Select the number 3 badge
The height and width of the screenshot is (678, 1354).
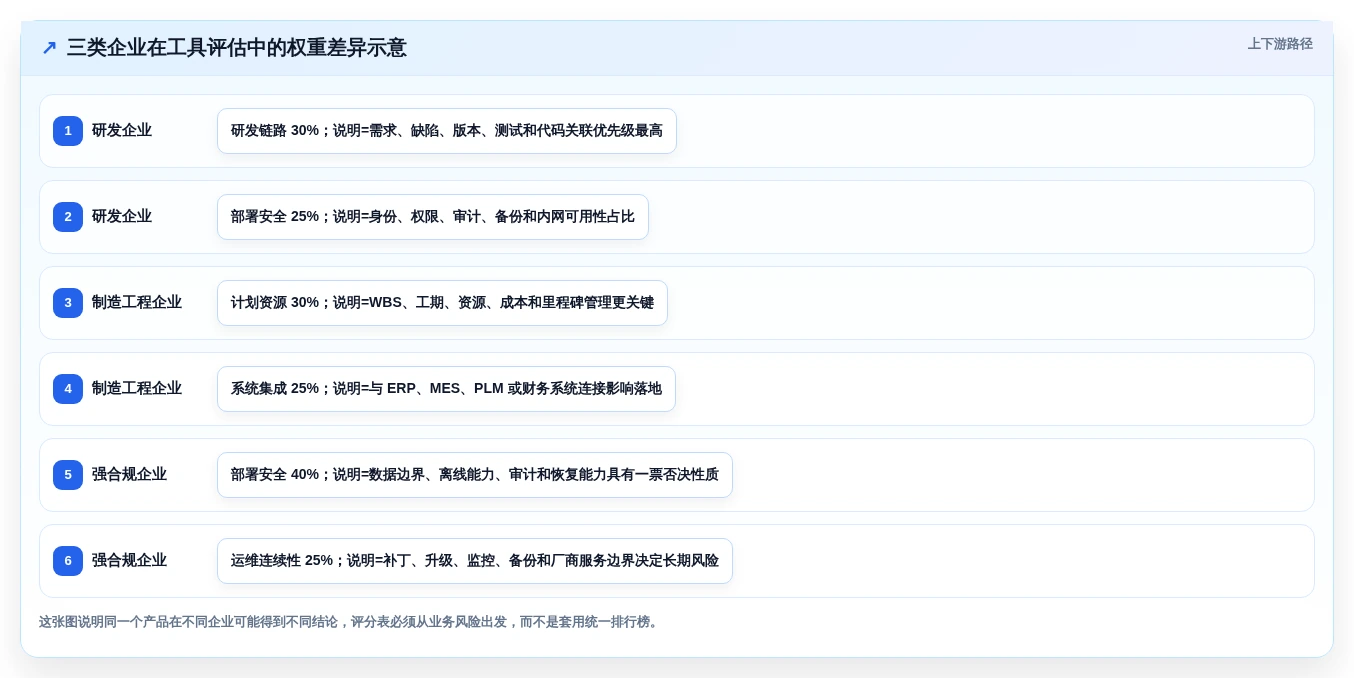68,303
